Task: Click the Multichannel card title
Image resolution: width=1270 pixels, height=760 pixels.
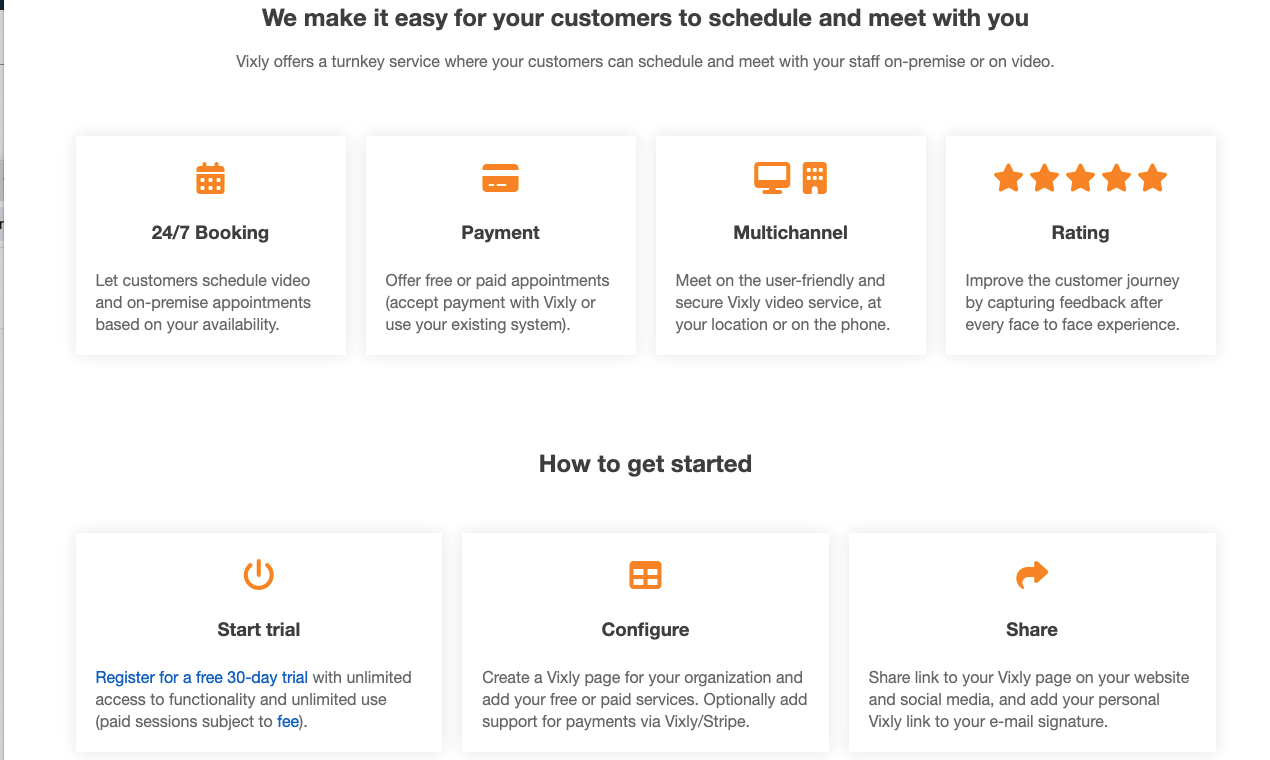Action: pyautogui.click(x=790, y=232)
